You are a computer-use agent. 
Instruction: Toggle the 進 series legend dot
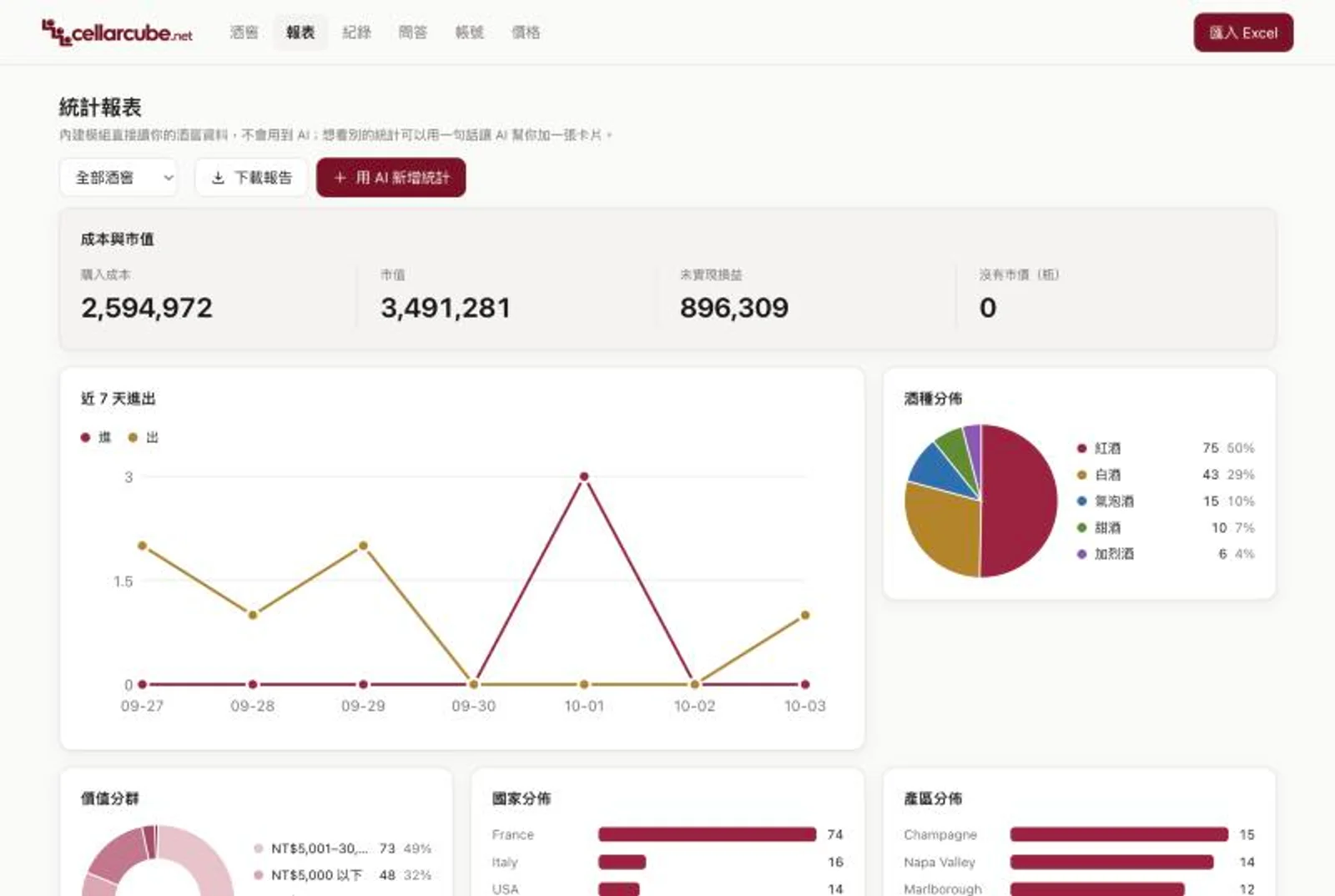[x=85, y=437]
